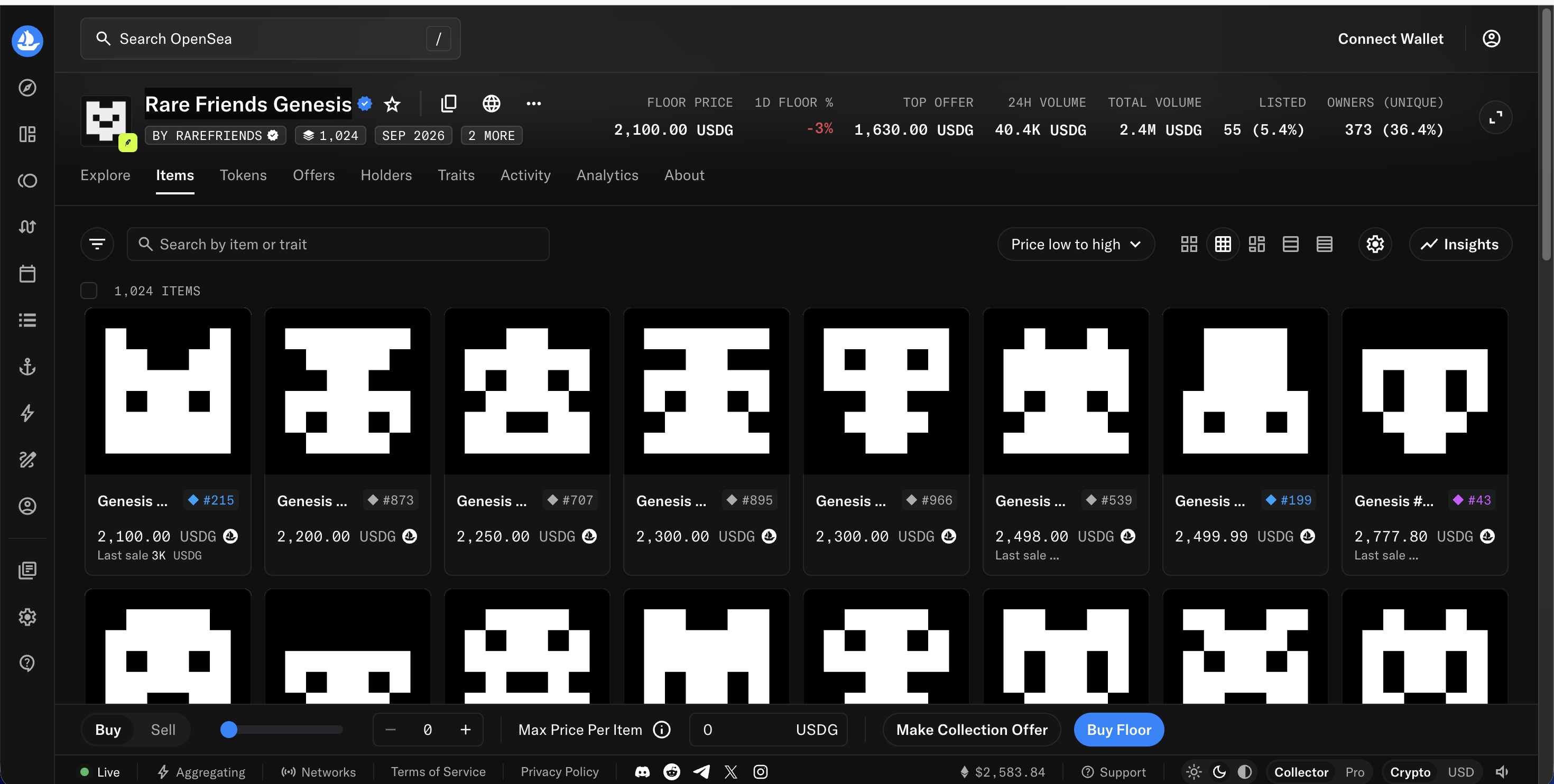
Task: Open the info icon beside Max Price Per Item
Action: [x=662, y=730]
